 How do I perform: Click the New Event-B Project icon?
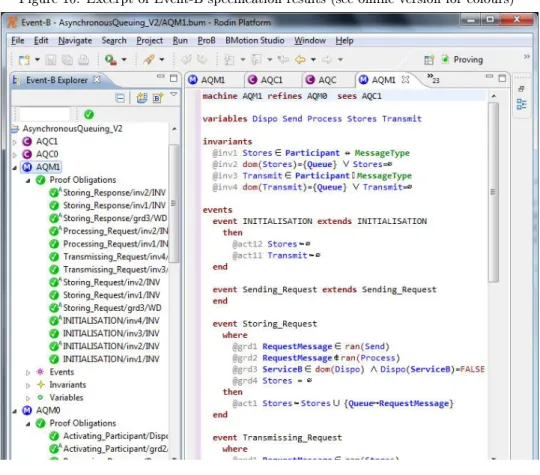click(x=142, y=98)
